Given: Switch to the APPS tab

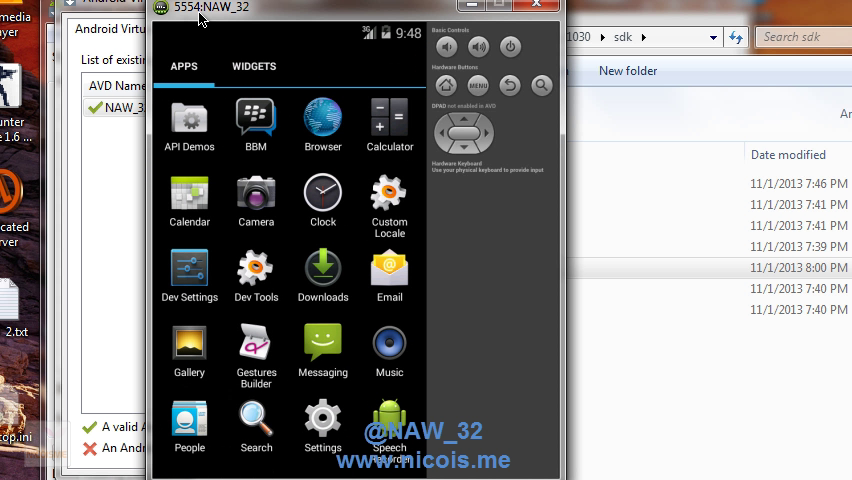Looking at the screenshot, I should tap(184, 66).
